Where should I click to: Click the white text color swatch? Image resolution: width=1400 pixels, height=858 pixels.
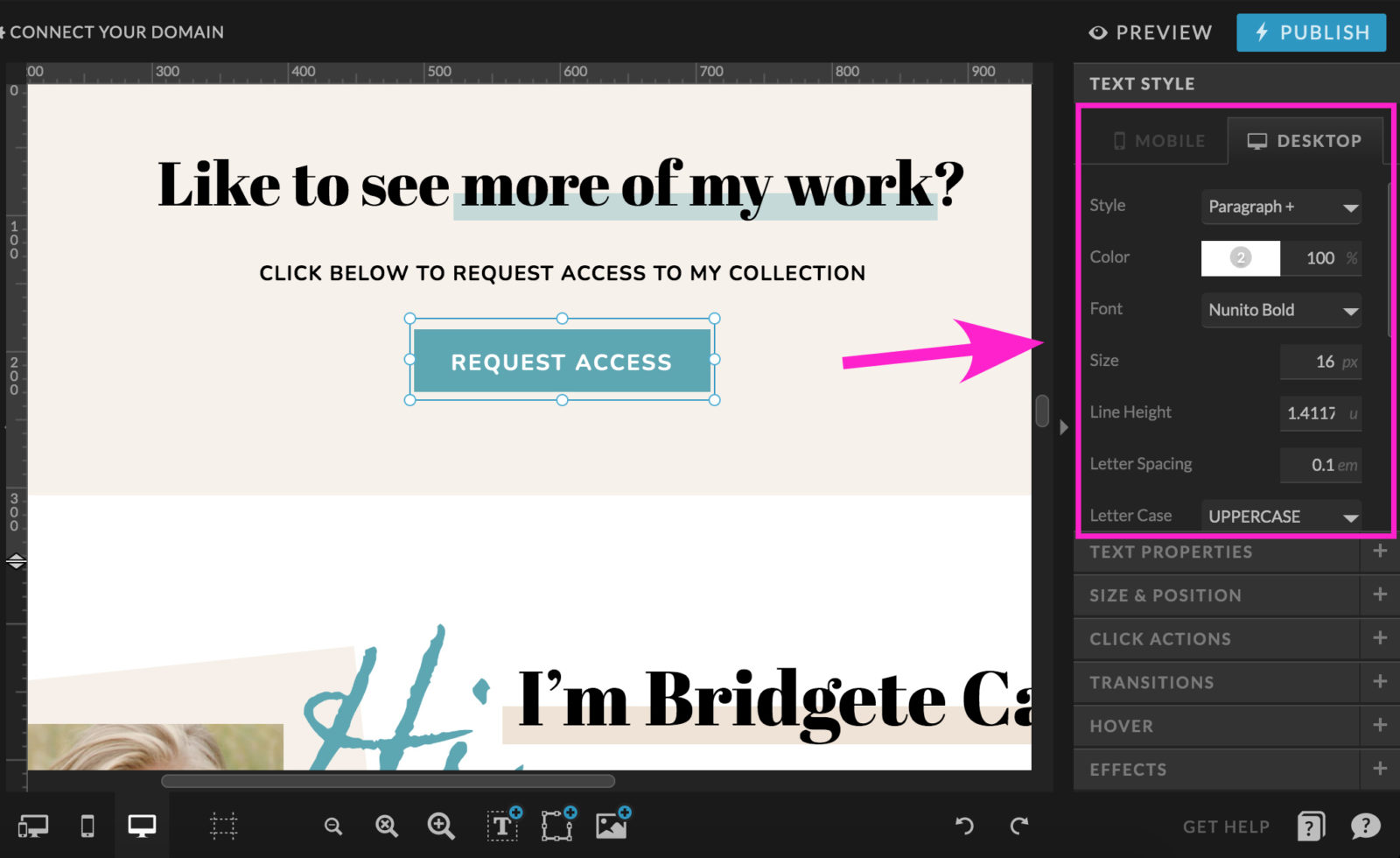[x=1241, y=257]
